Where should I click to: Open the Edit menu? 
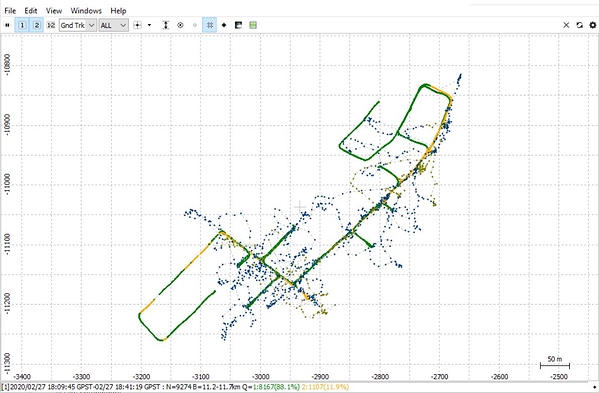[x=31, y=11]
